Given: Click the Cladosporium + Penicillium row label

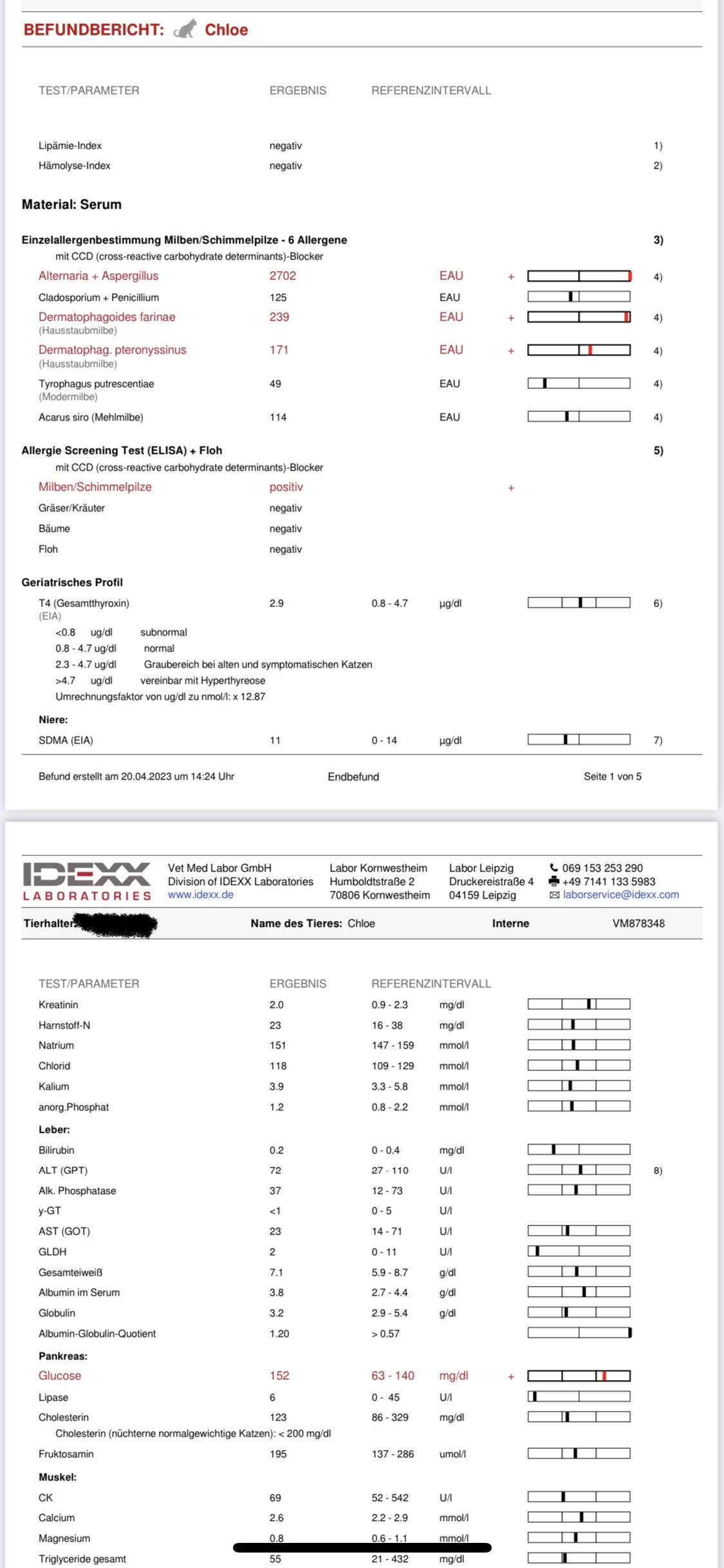Looking at the screenshot, I should (x=98, y=297).
